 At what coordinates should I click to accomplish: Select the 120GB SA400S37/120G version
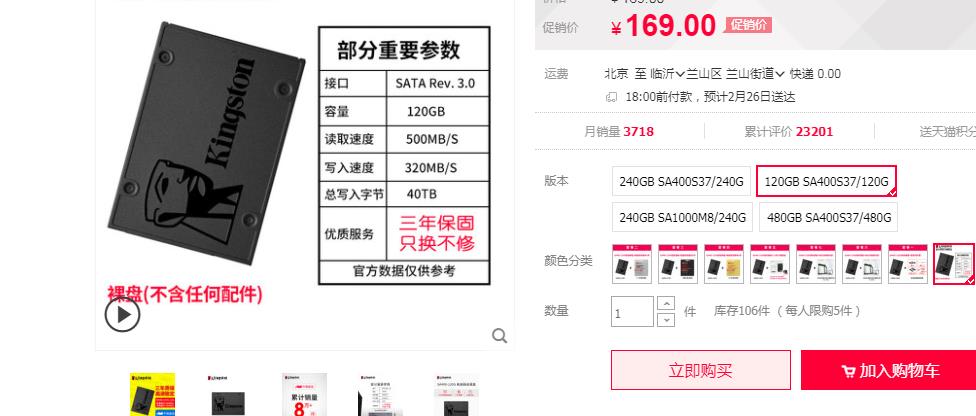tap(827, 181)
